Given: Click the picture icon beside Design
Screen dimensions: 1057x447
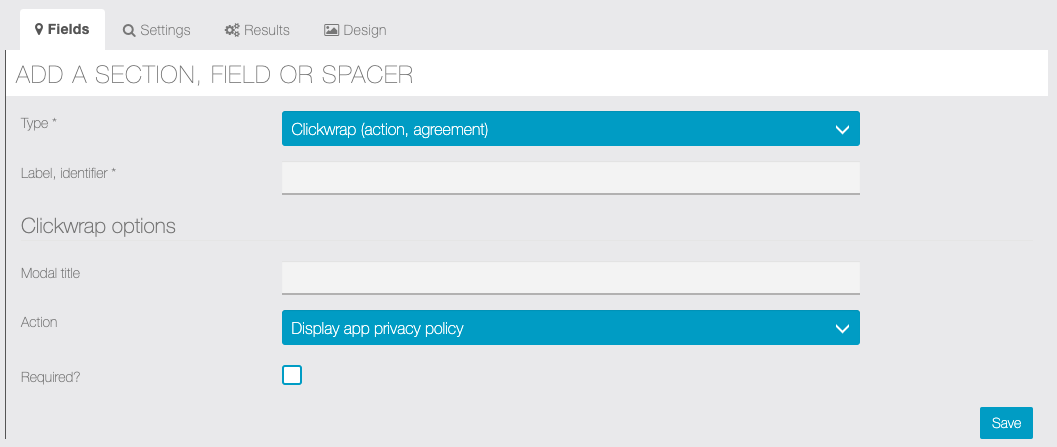Looking at the screenshot, I should point(331,31).
